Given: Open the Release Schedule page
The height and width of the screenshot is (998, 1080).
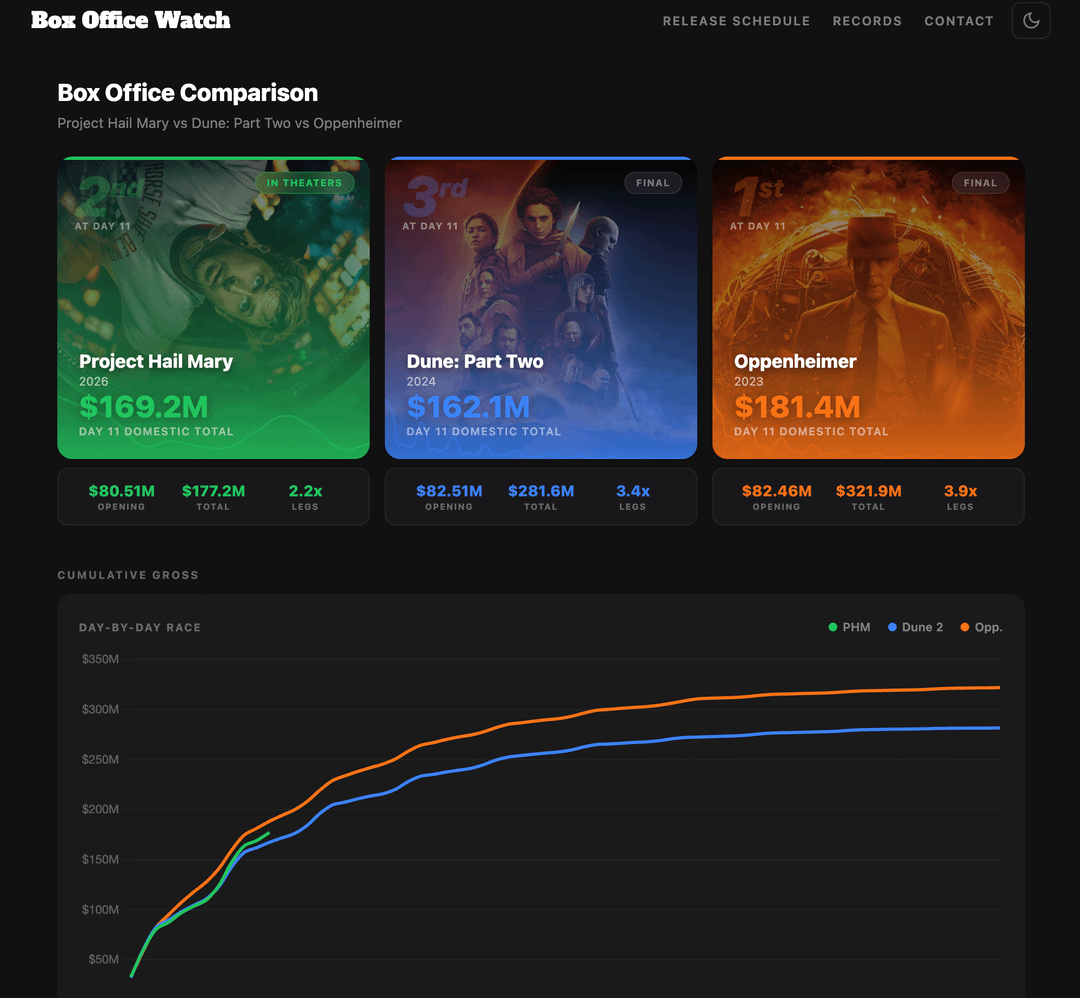Looking at the screenshot, I should 736,21.
